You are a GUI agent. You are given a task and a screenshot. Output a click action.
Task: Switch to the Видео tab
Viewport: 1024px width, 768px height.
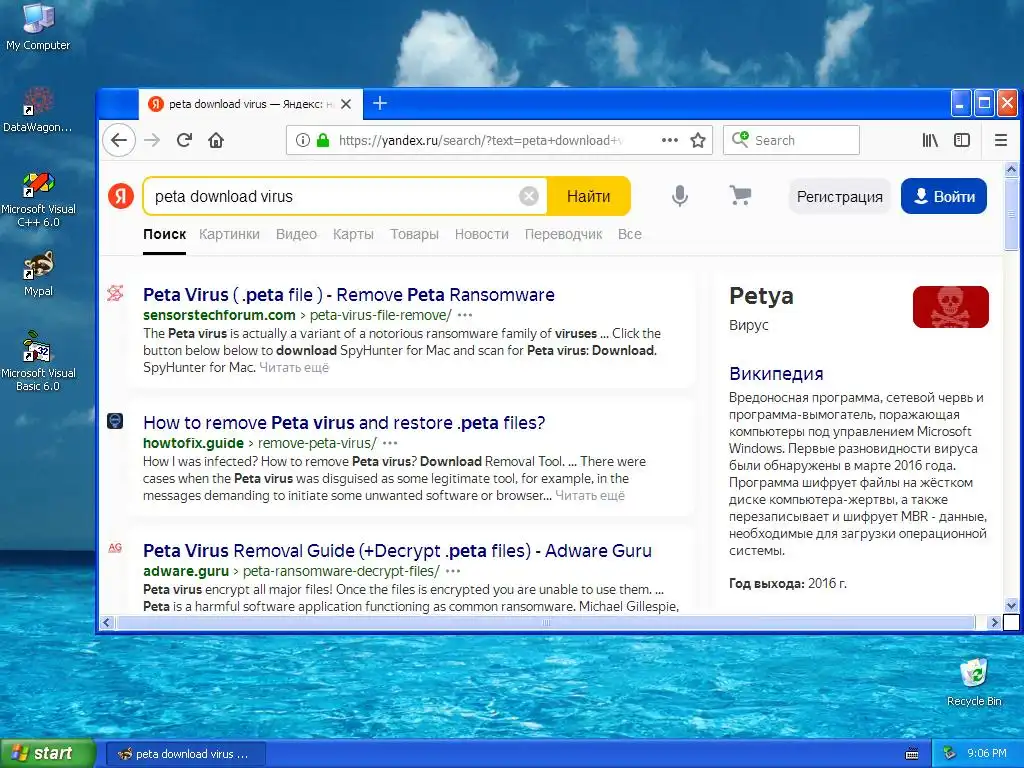[296, 234]
